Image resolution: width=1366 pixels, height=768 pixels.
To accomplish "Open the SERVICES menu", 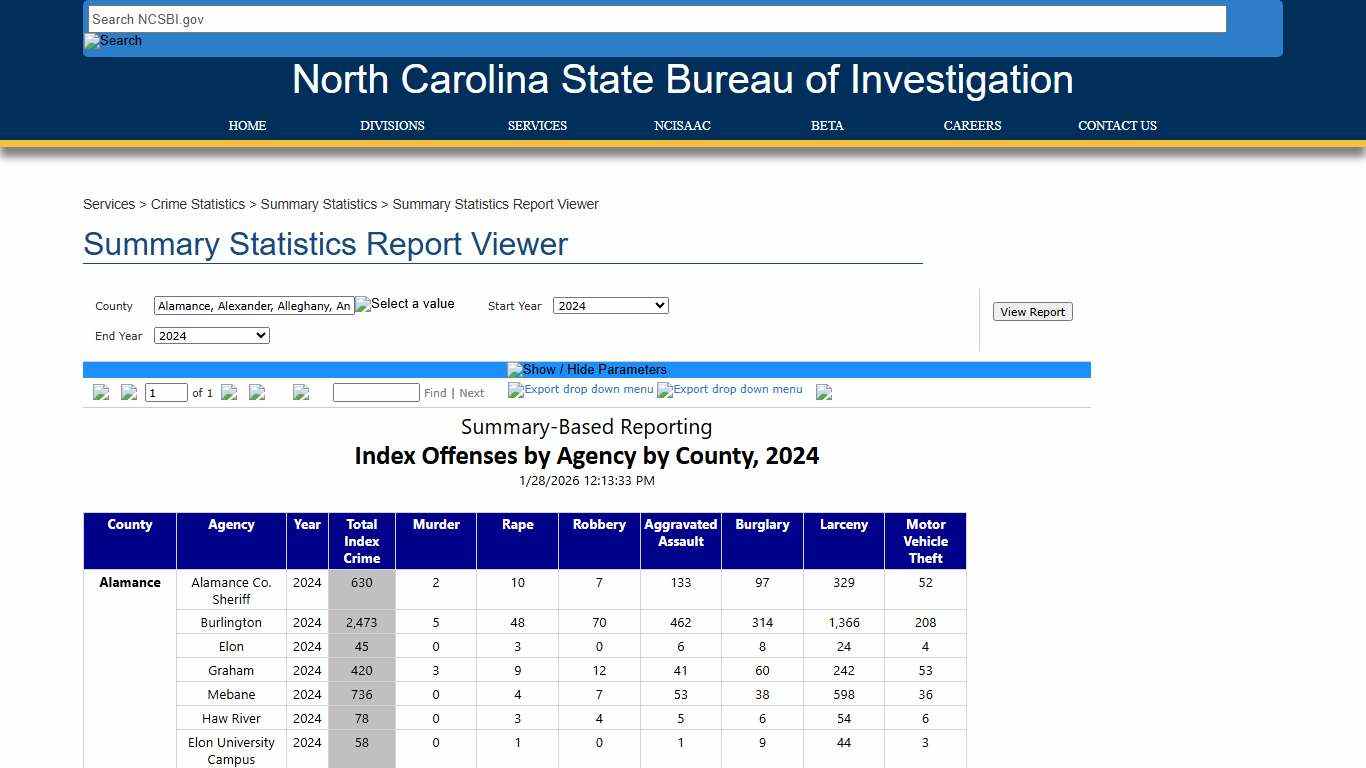I will point(537,126).
